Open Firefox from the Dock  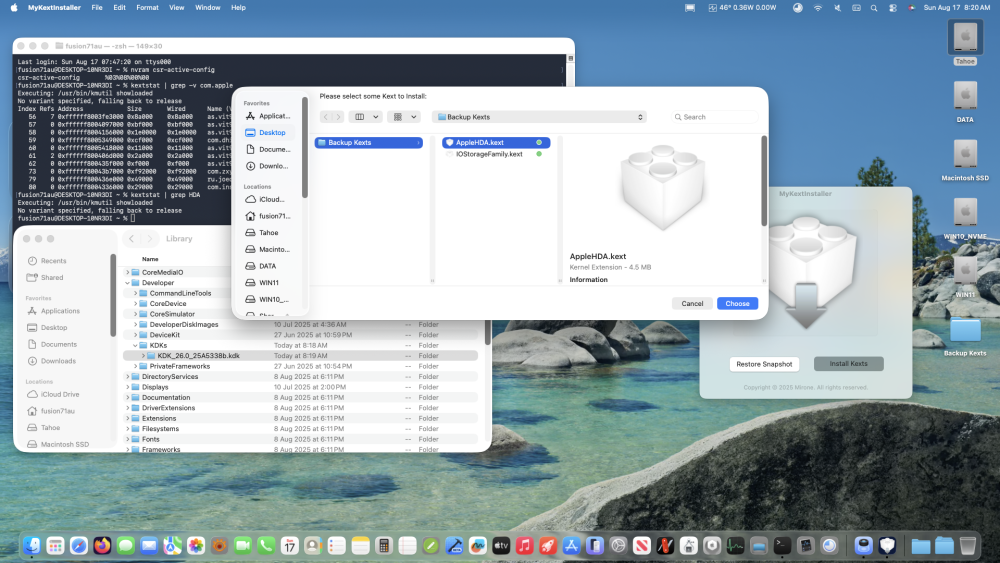click(x=102, y=545)
